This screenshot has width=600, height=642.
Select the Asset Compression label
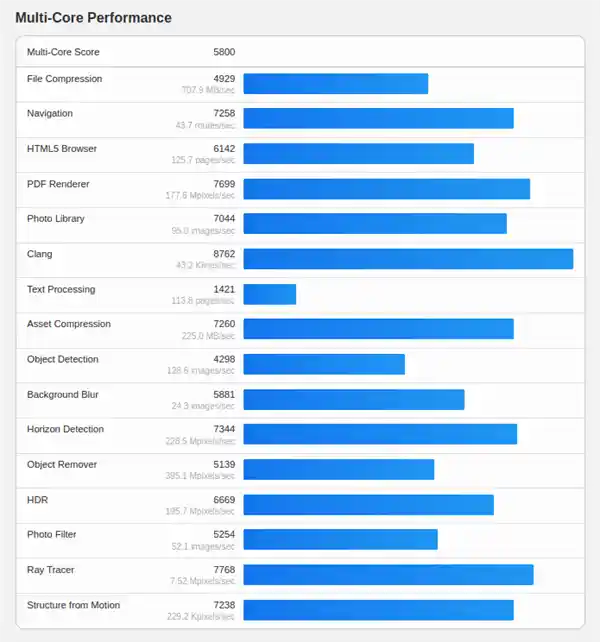tap(69, 324)
